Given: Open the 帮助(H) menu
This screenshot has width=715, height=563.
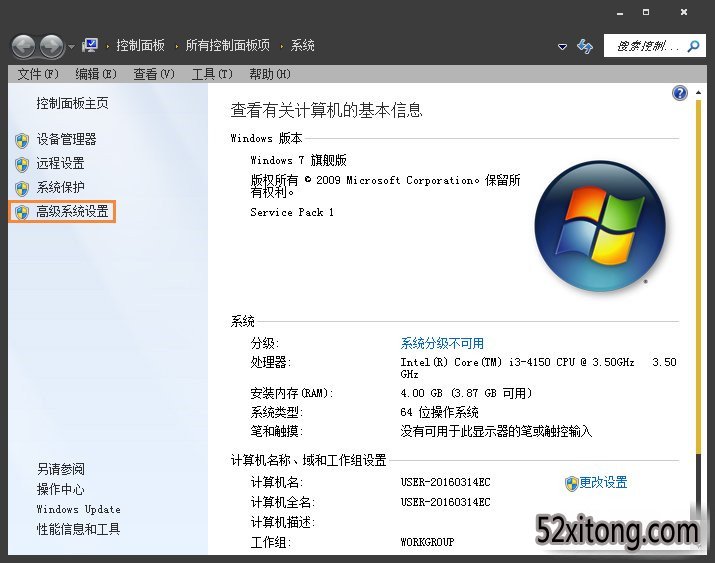Looking at the screenshot, I should click(x=269, y=74).
